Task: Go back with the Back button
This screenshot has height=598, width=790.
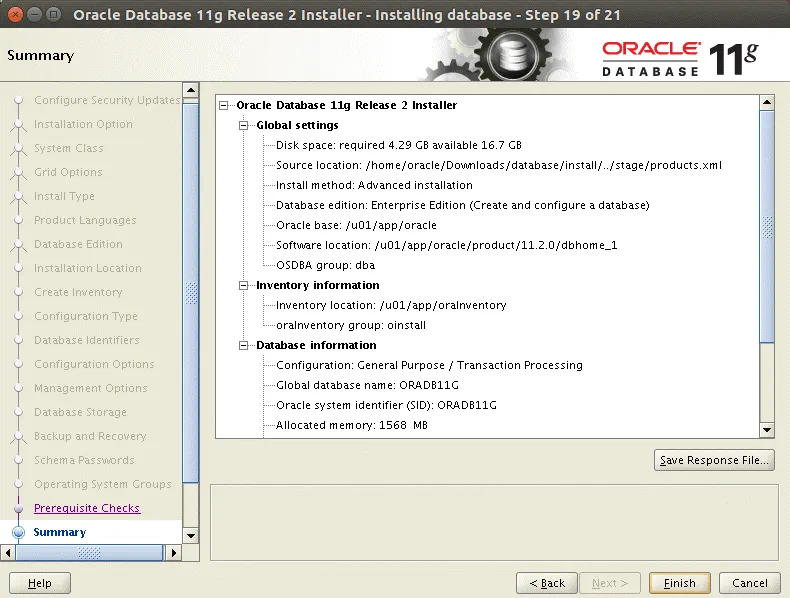Action: point(547,583)
